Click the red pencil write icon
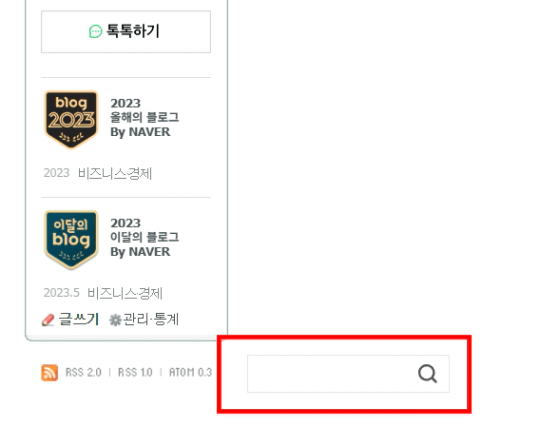This screenshot has height=447, width=540. point(48,320)
